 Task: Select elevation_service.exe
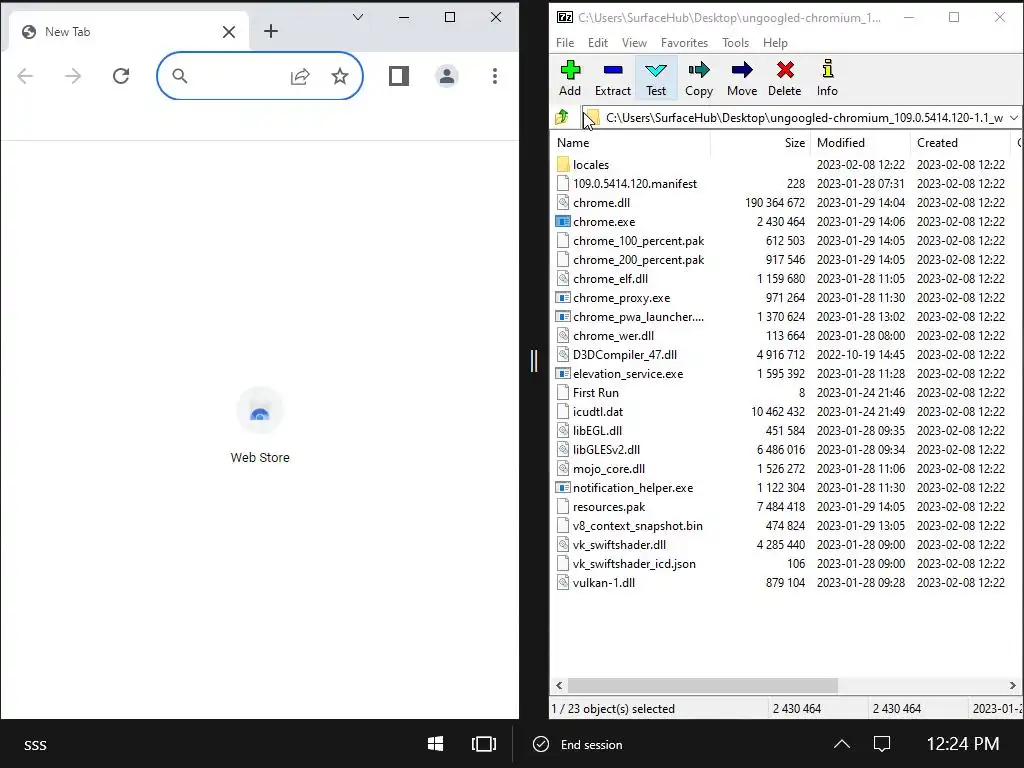click(x=628, y=374)
